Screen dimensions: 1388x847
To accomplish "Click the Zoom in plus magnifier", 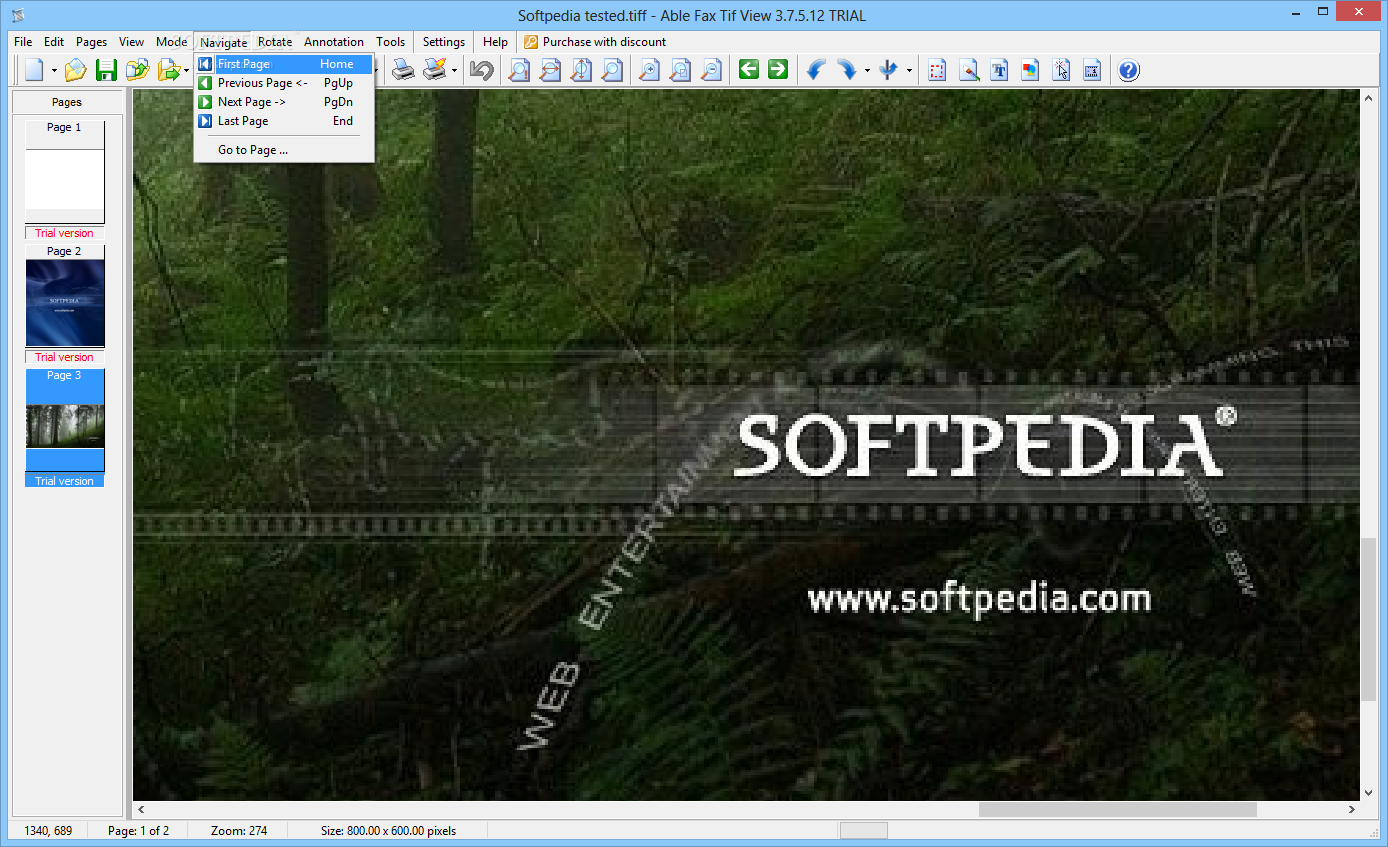I will [650, 70].
